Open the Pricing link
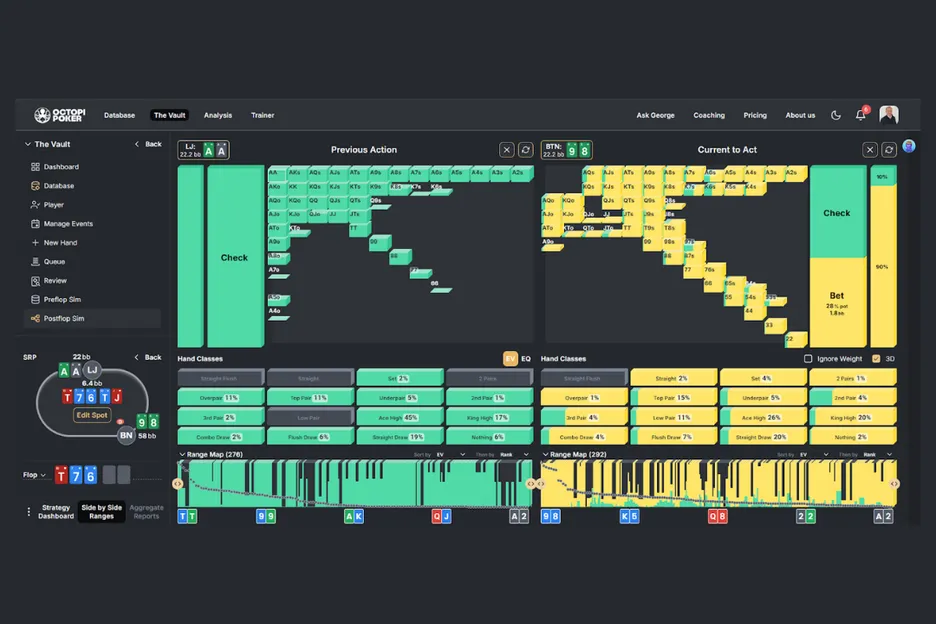Screen dimensions: 936x624 [x=755, y=115]
